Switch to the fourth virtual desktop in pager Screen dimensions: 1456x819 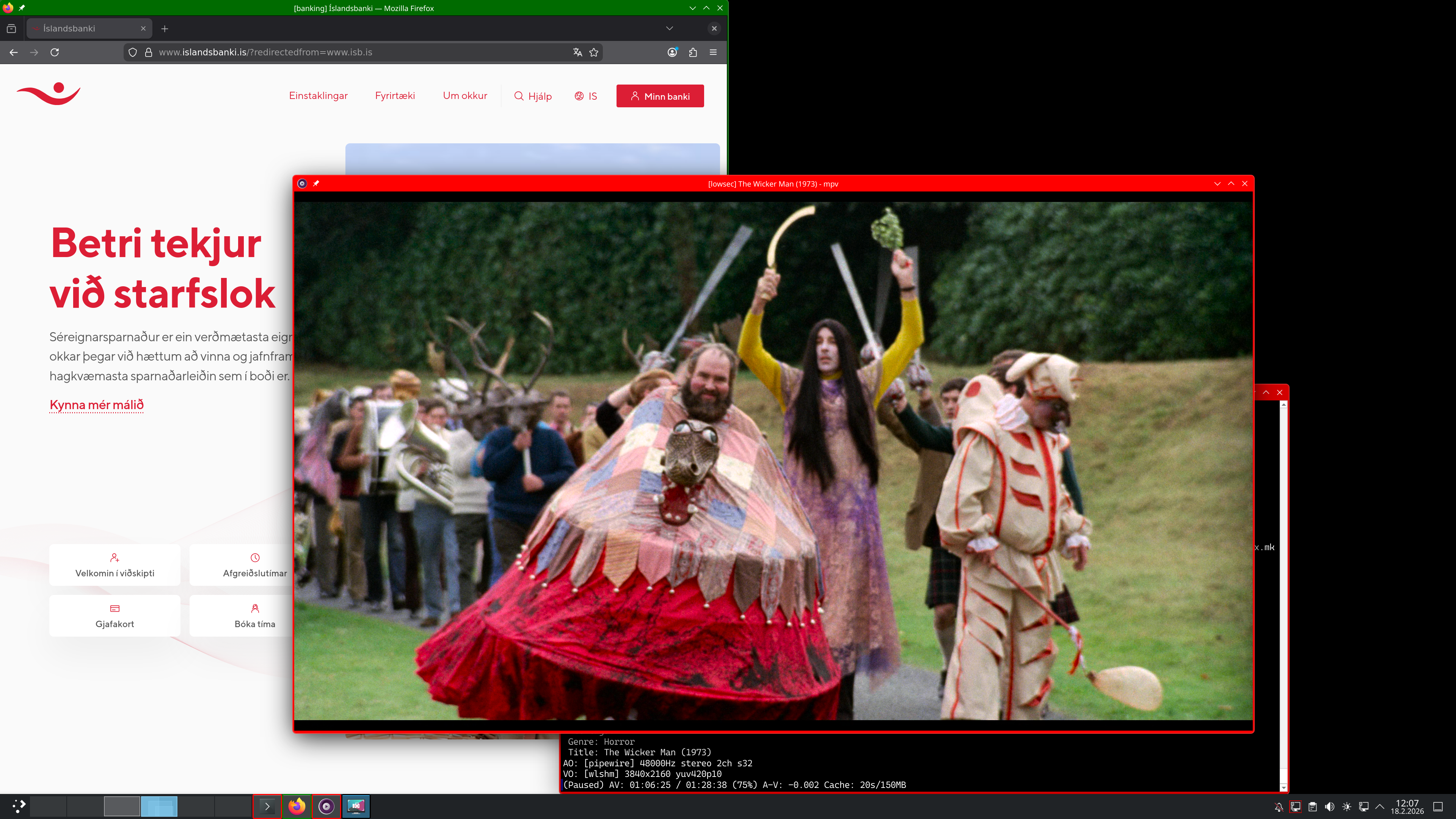(159, 806)
